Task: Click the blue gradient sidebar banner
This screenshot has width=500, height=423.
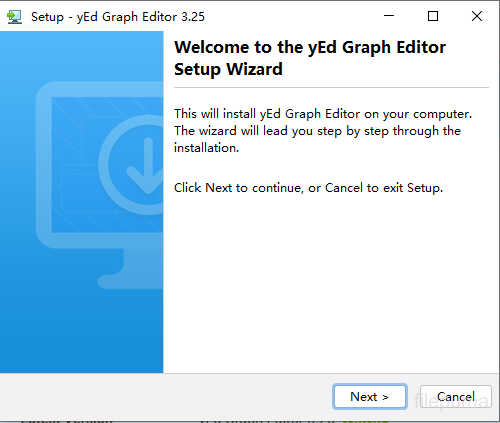Action: pyautogui.click(x=81, y=202)
